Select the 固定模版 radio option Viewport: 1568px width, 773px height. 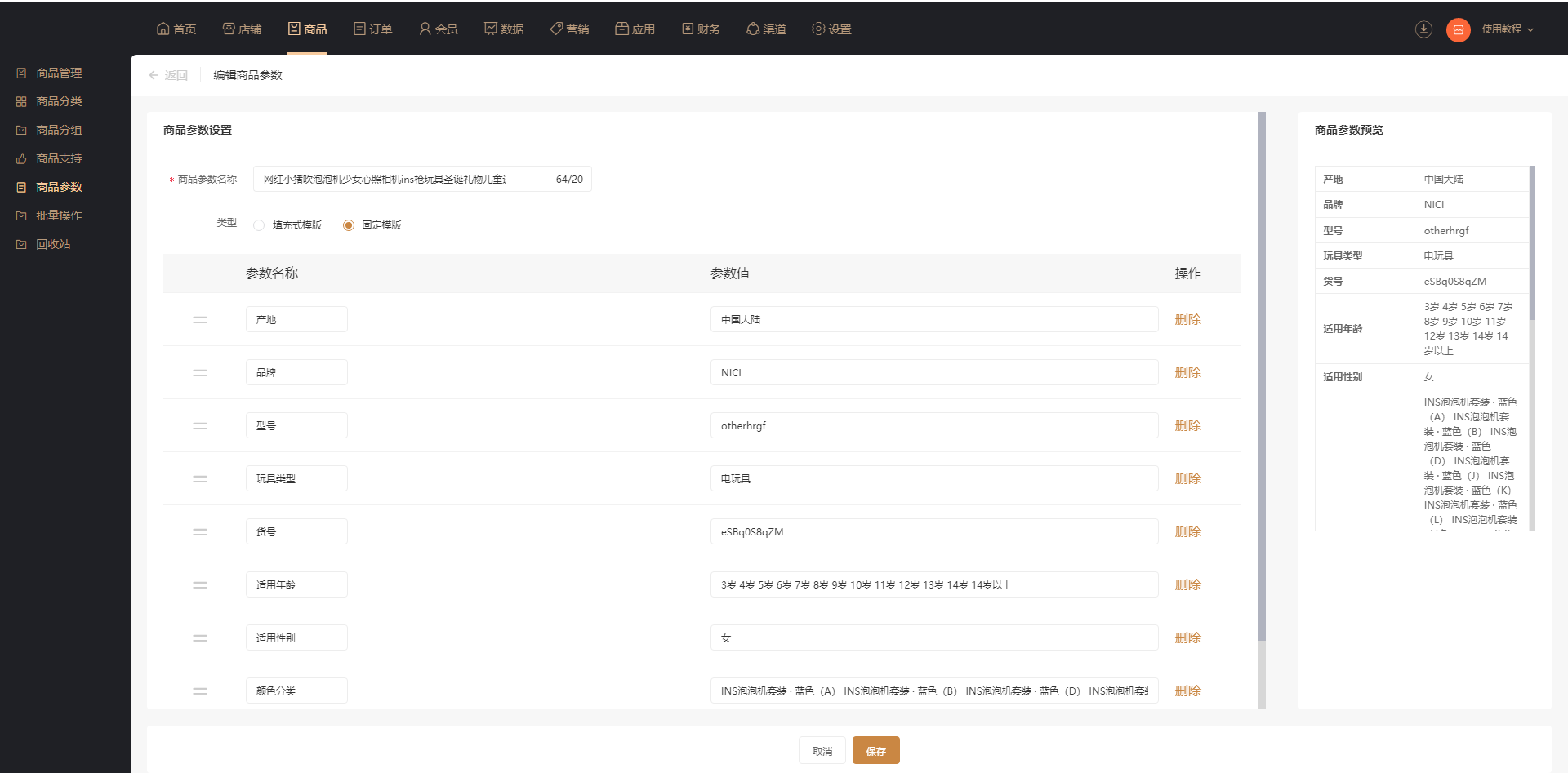pos(349,225)
